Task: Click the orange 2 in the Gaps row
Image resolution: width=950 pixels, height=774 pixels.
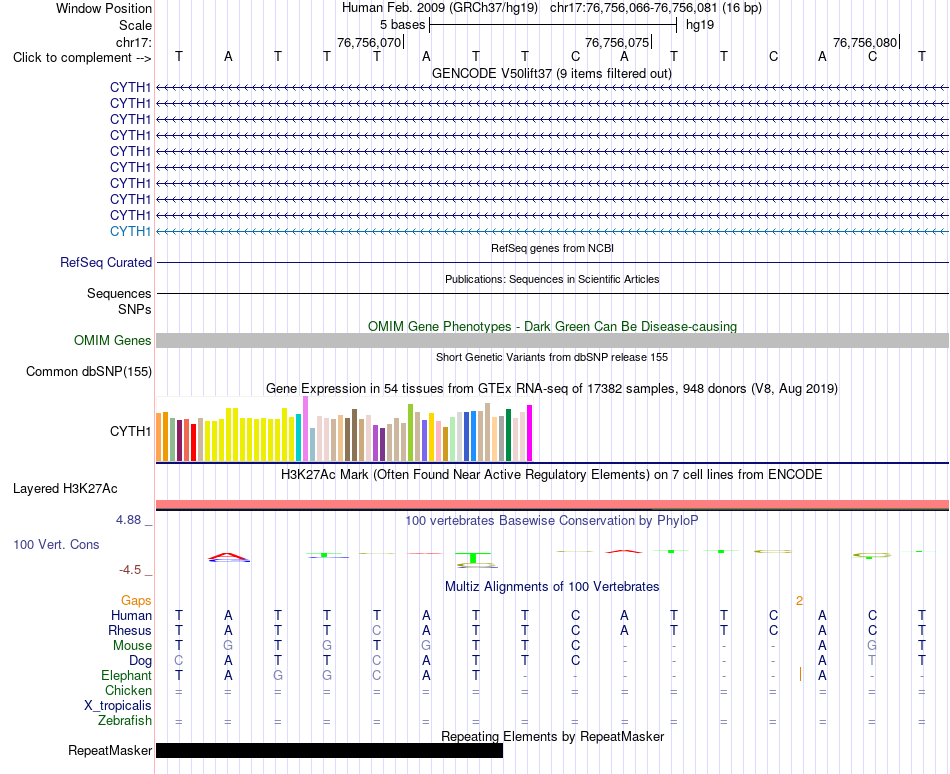Action: pyautogui.click(x=800, y=601)
